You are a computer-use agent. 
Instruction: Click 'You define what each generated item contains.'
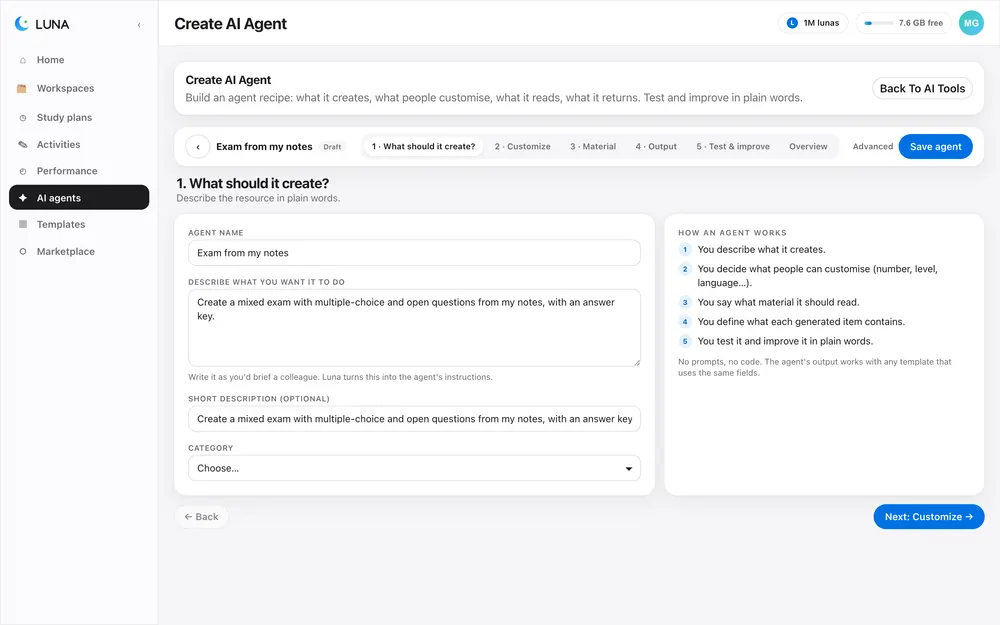[801, 322]
